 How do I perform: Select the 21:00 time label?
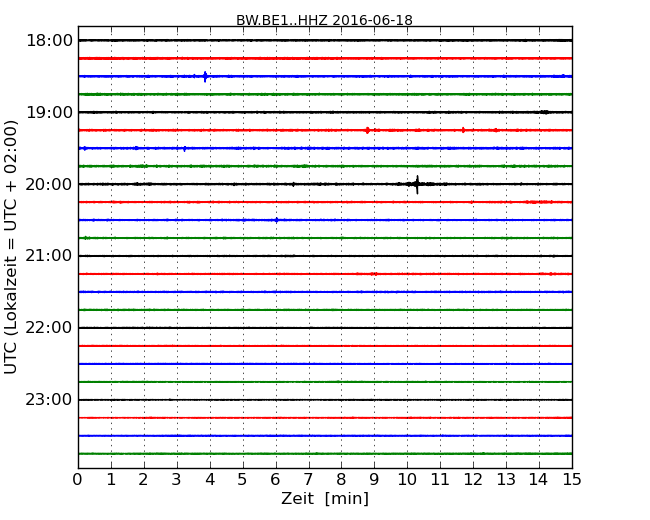[x=49, y=256]
